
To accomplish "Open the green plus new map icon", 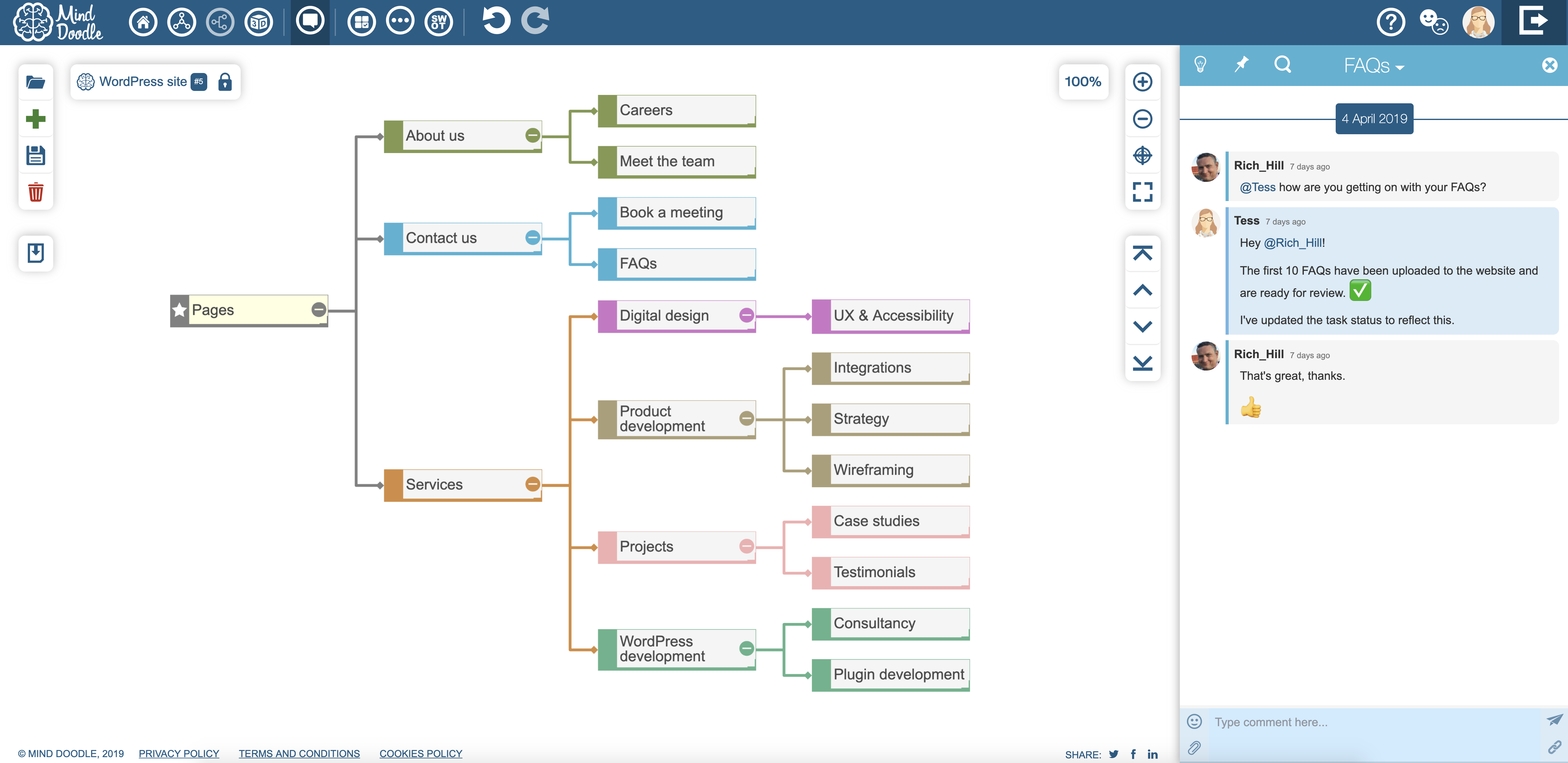I will (x=35, y=119).
